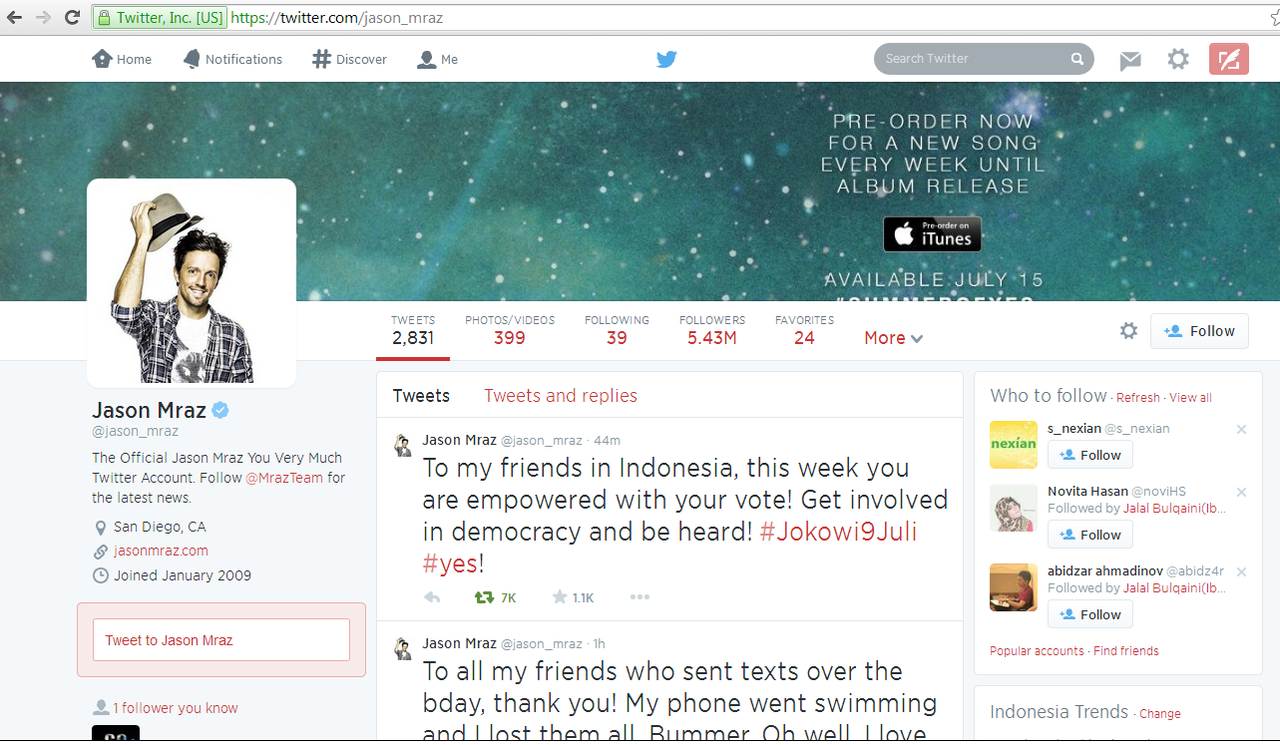This screenshot has width=1280, height=745.
Task: Follow s_nexian
Action: coord(1090,455)
